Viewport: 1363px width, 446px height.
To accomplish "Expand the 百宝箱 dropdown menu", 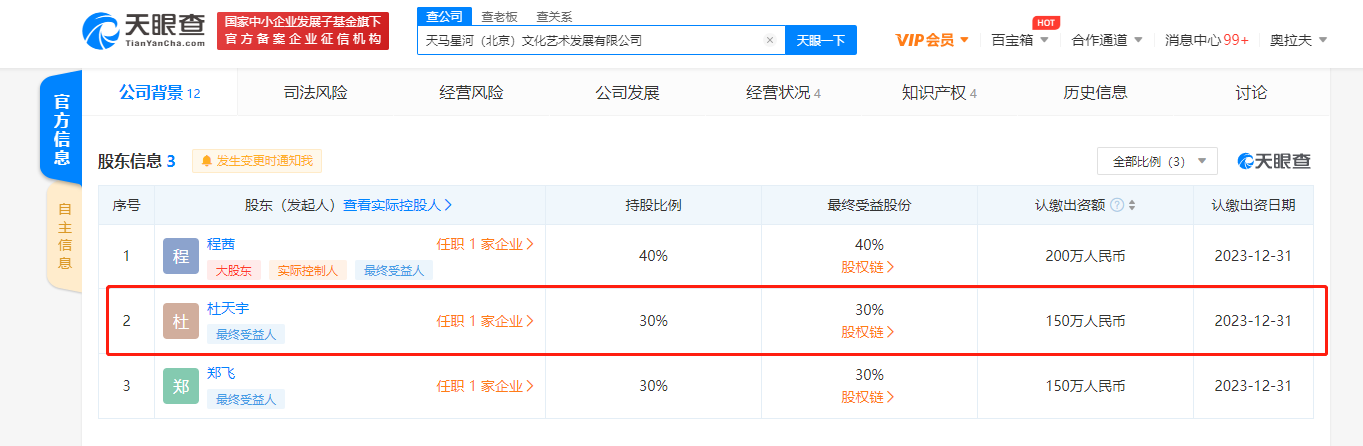I will 1019,40.
